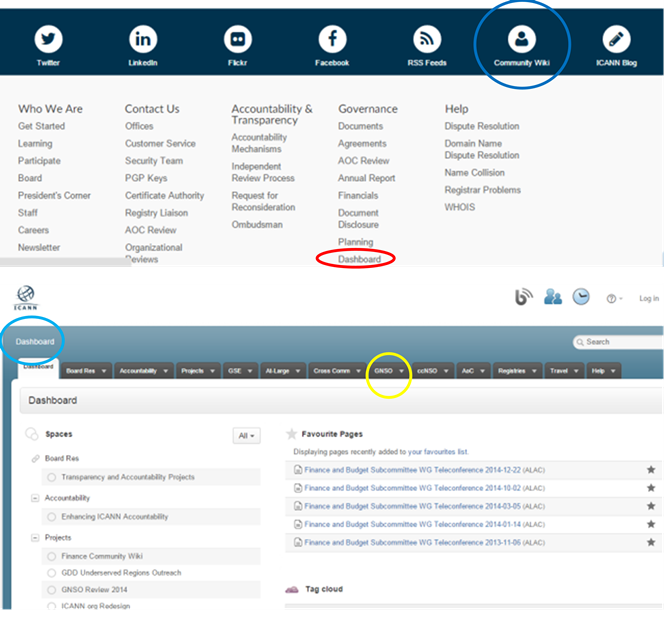The width and height of the screenshot is (664, 626).
Task: Open the GSE tab dropdown
Action: click(x=250, y=371)
